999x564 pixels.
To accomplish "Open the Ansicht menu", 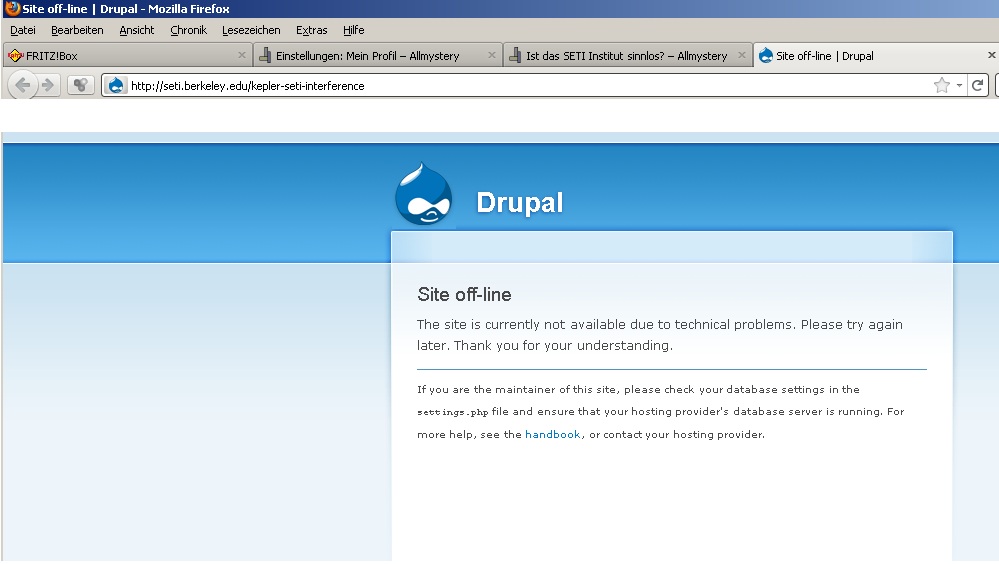I will click(136, 30).
